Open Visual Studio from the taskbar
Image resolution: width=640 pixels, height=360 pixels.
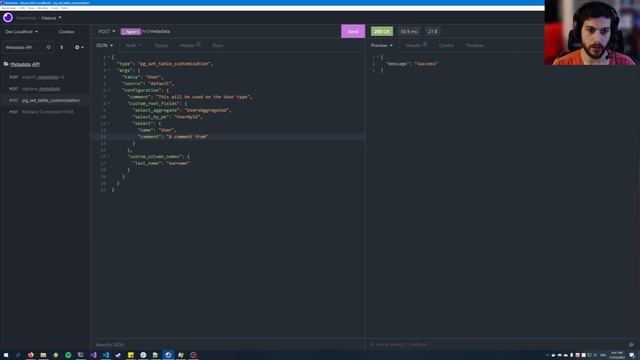point(93,355)
